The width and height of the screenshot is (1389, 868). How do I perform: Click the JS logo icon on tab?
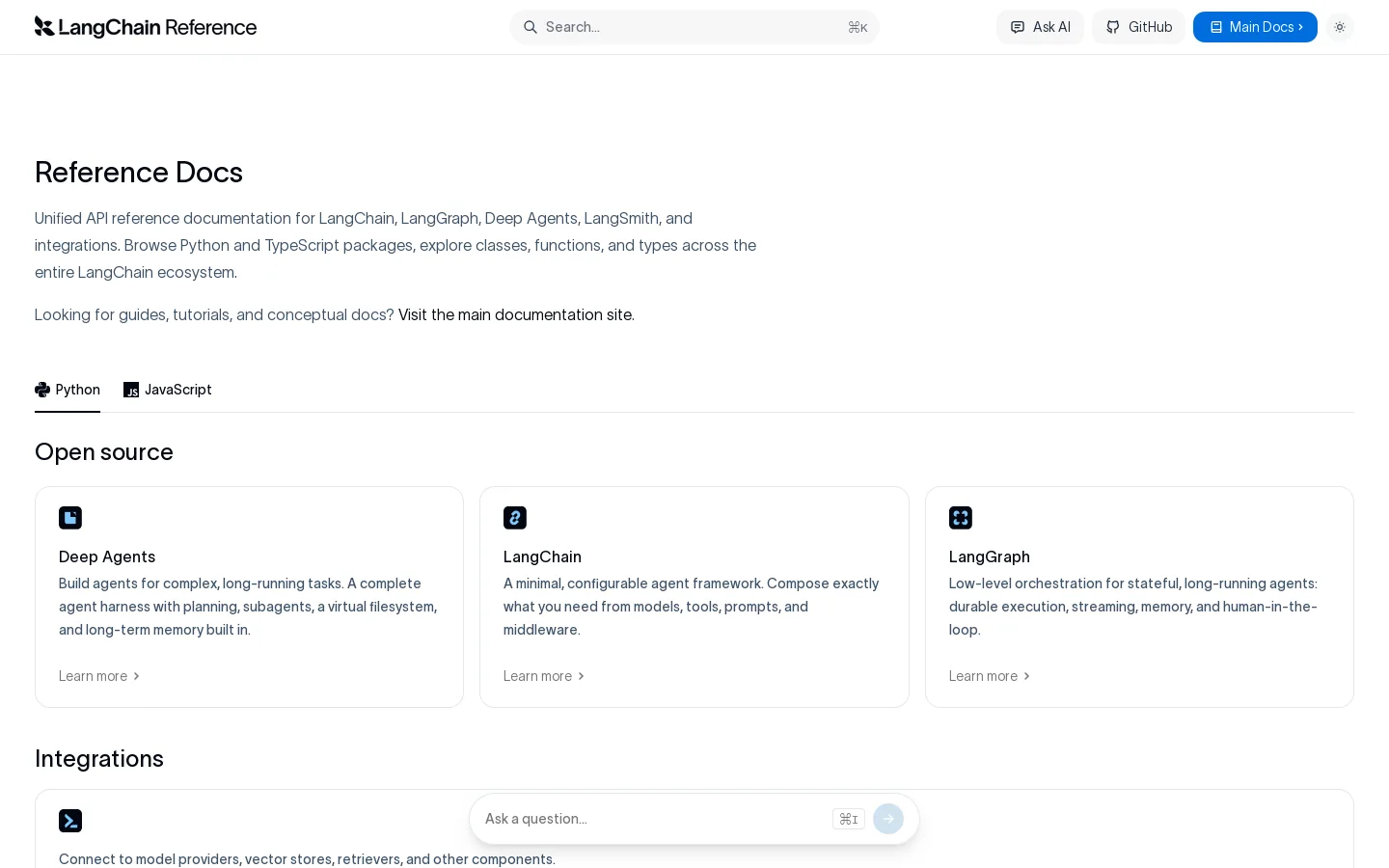point(131,390)
